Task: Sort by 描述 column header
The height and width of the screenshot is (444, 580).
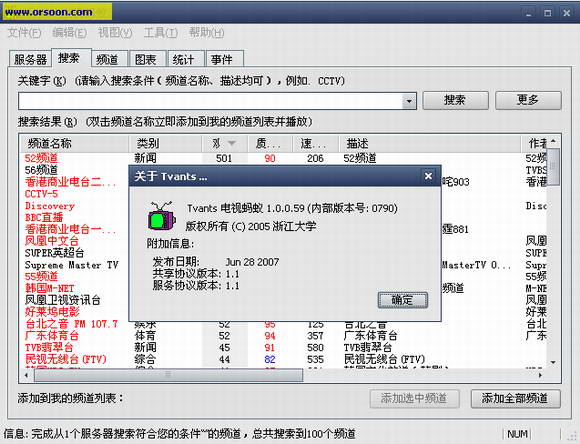Action: 429,143
